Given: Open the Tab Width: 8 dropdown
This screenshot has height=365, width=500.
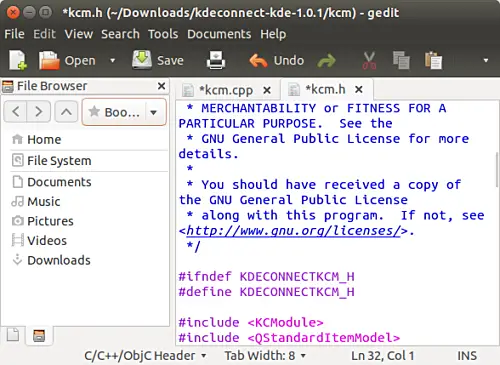Looking at the screenshot, I should 265,356.
